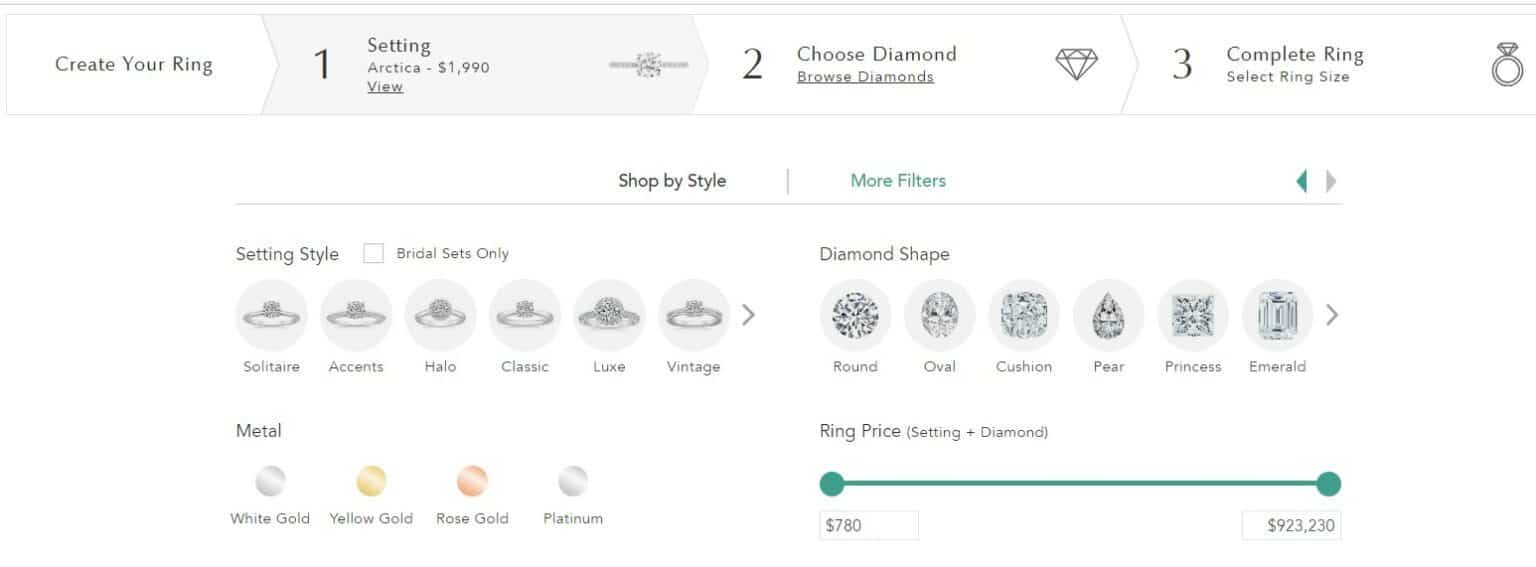The width and height of the screenshot is (1536, 567).
Task: Select the Solitaire setting style icon
Action: click(271, 315)
